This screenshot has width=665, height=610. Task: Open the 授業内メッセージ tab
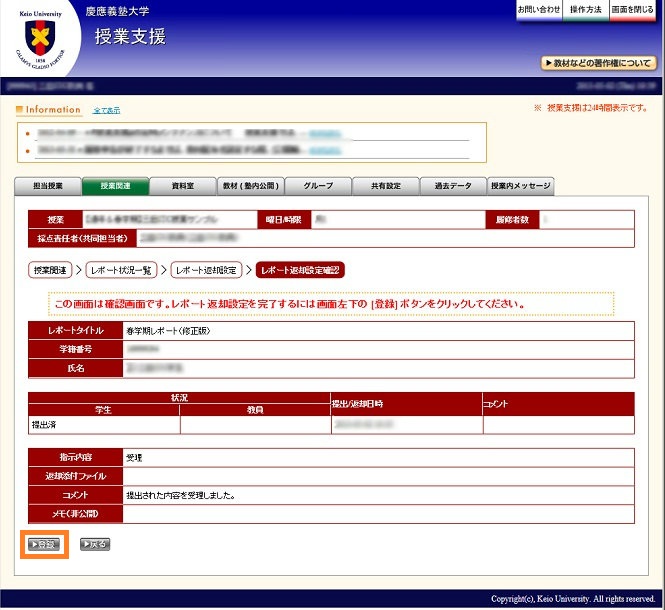click(520, 186)
